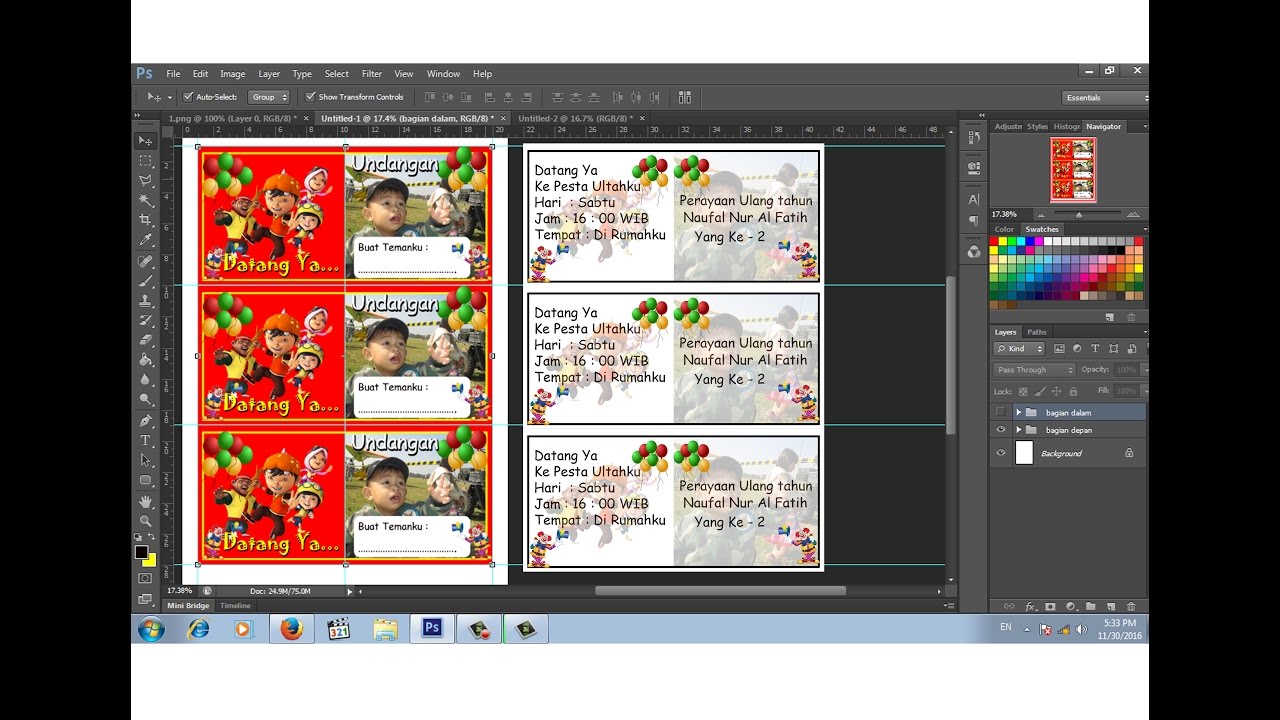
Task: Click the yellow background color swatch
Action: (x=150, y=560)
